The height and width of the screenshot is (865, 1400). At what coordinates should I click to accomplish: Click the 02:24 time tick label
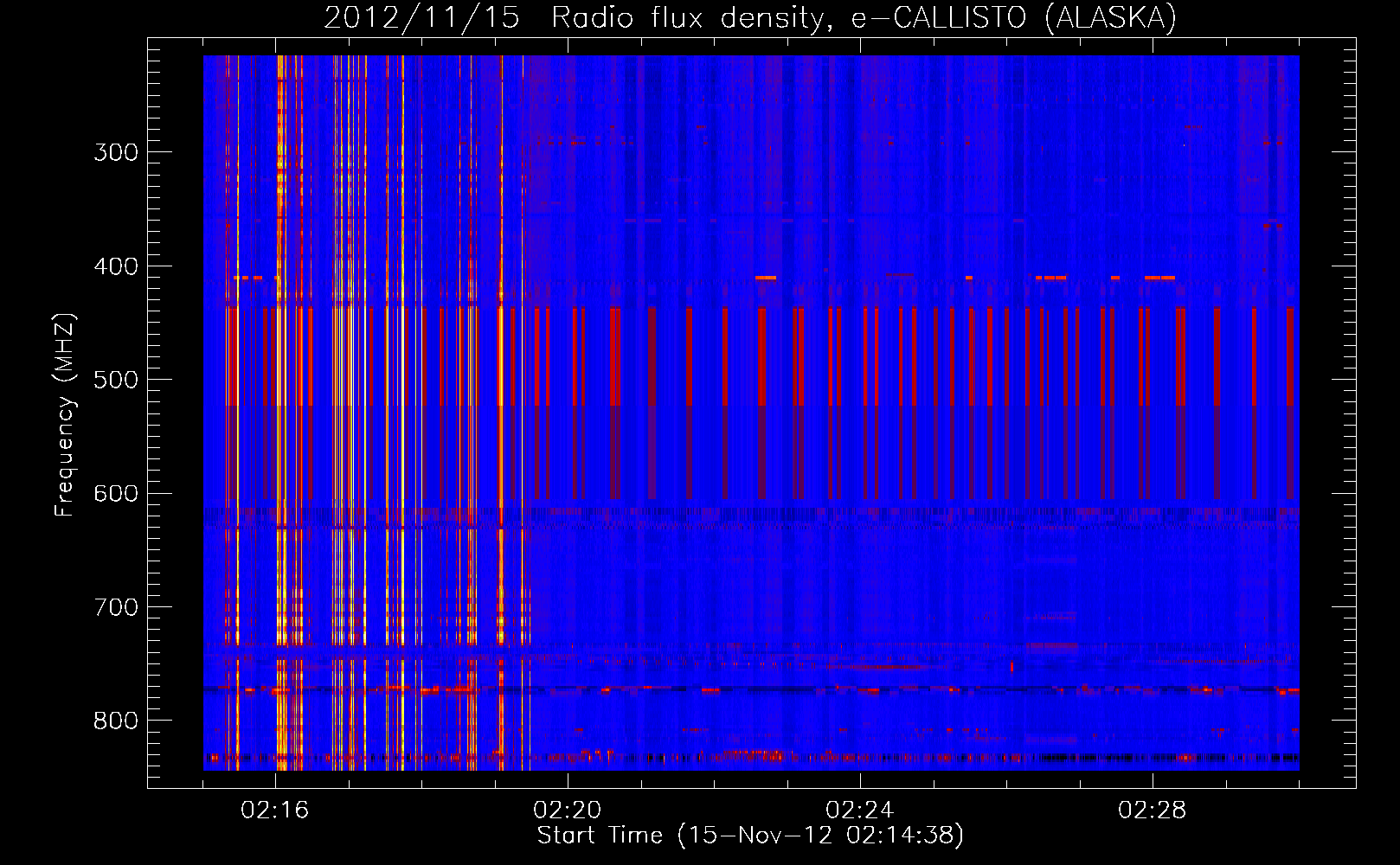pos(859,811)
